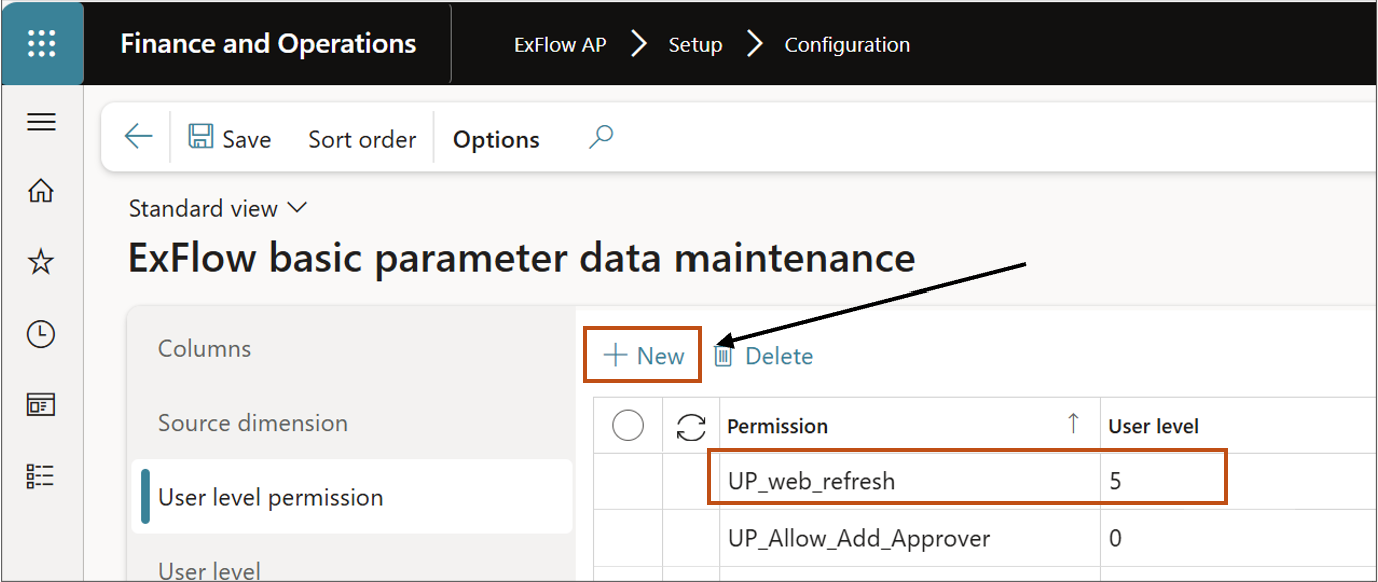Click Setup breadcrumb
This screenshot has height=582, width=1378.
[x=695, y=45]
